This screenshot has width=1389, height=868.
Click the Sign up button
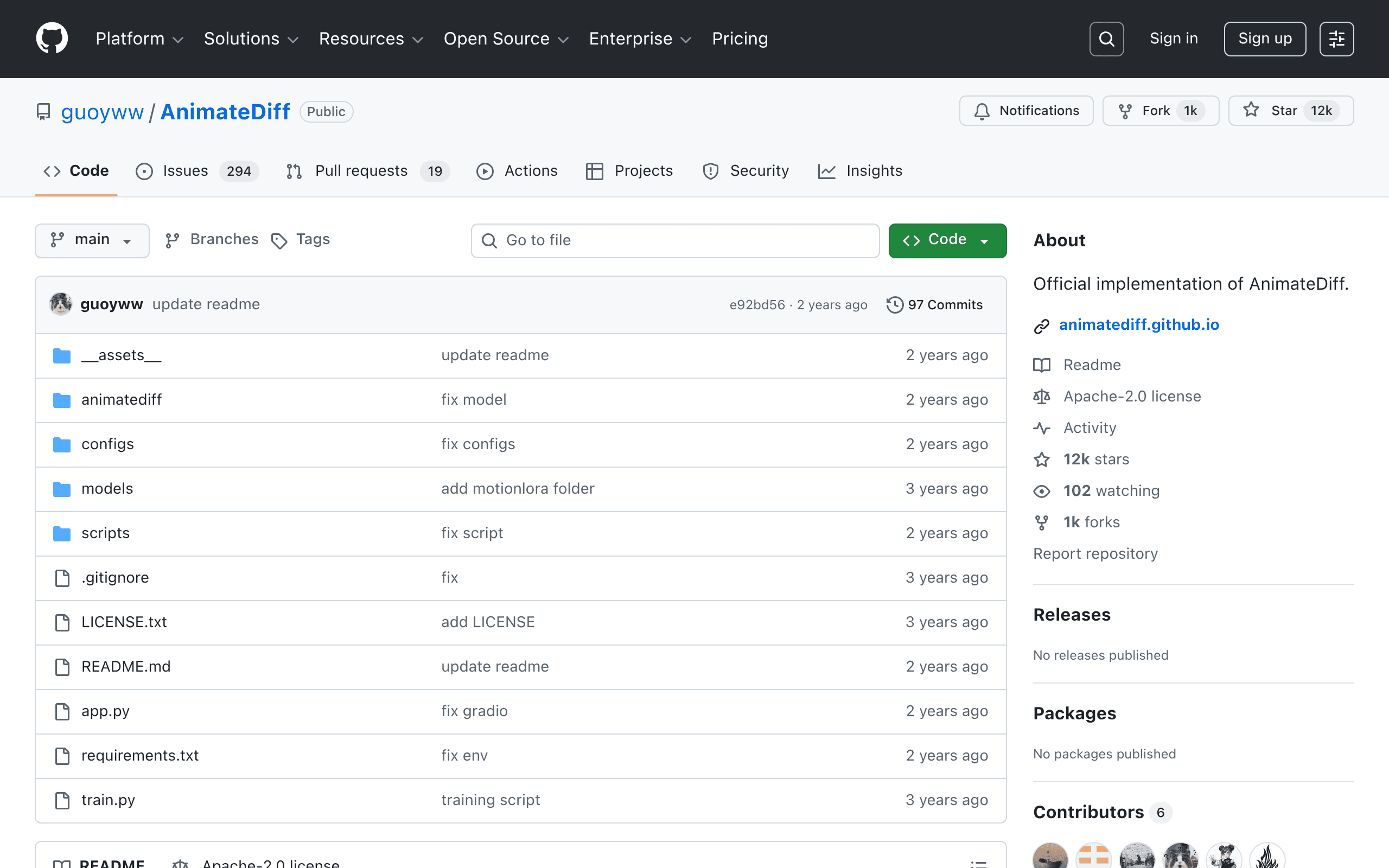point(1264,39)
